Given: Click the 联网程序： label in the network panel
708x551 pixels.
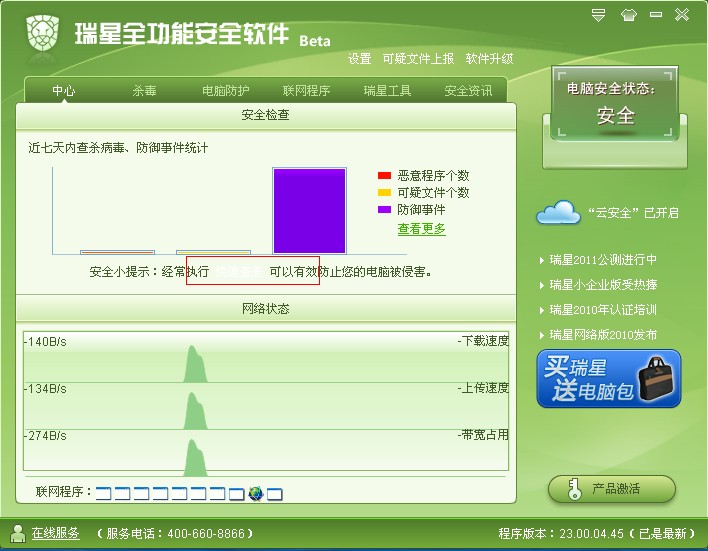Looking at the screenshot, I should [64, 491].
